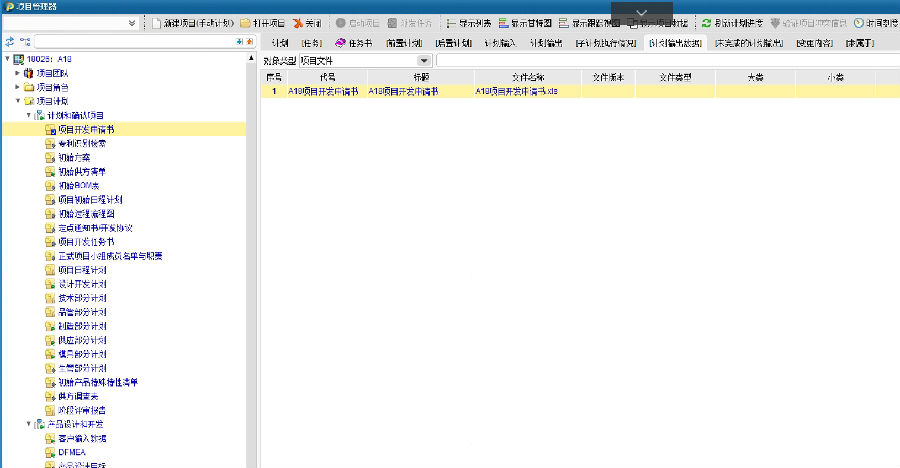Viewport: 900px width, 468px height.
Task: Open the 前置计划 tab
Action: (x=404, y=43)
